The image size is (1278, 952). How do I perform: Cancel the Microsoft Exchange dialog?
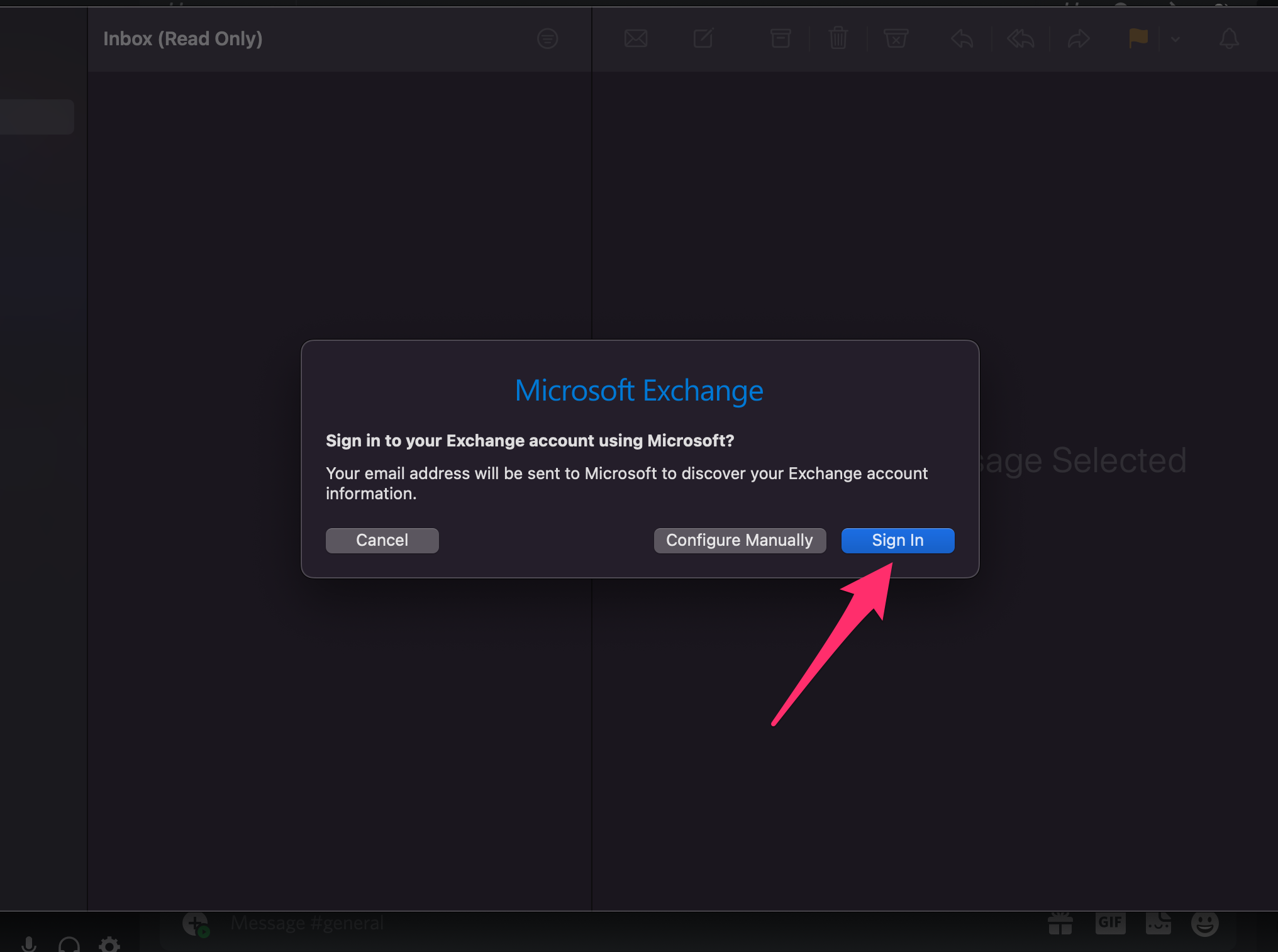382,540
